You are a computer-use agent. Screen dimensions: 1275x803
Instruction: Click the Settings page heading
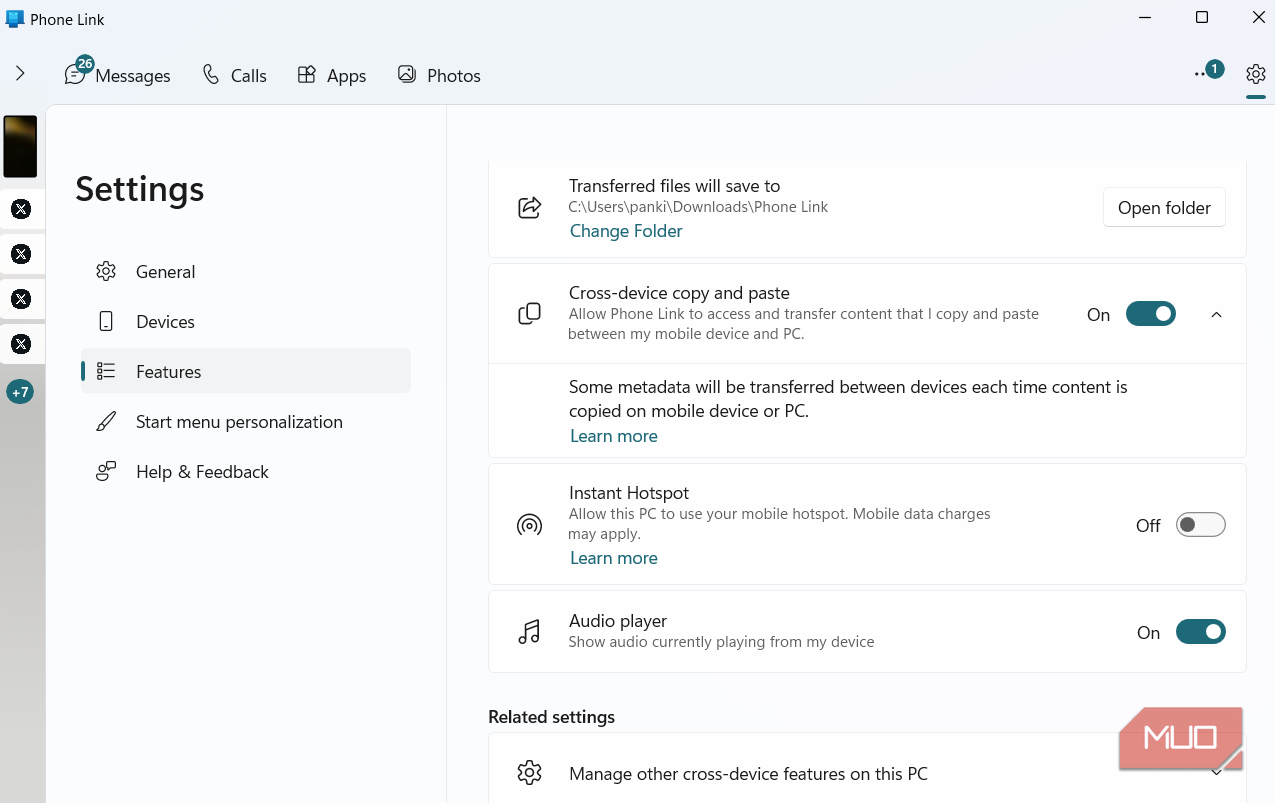140,189
